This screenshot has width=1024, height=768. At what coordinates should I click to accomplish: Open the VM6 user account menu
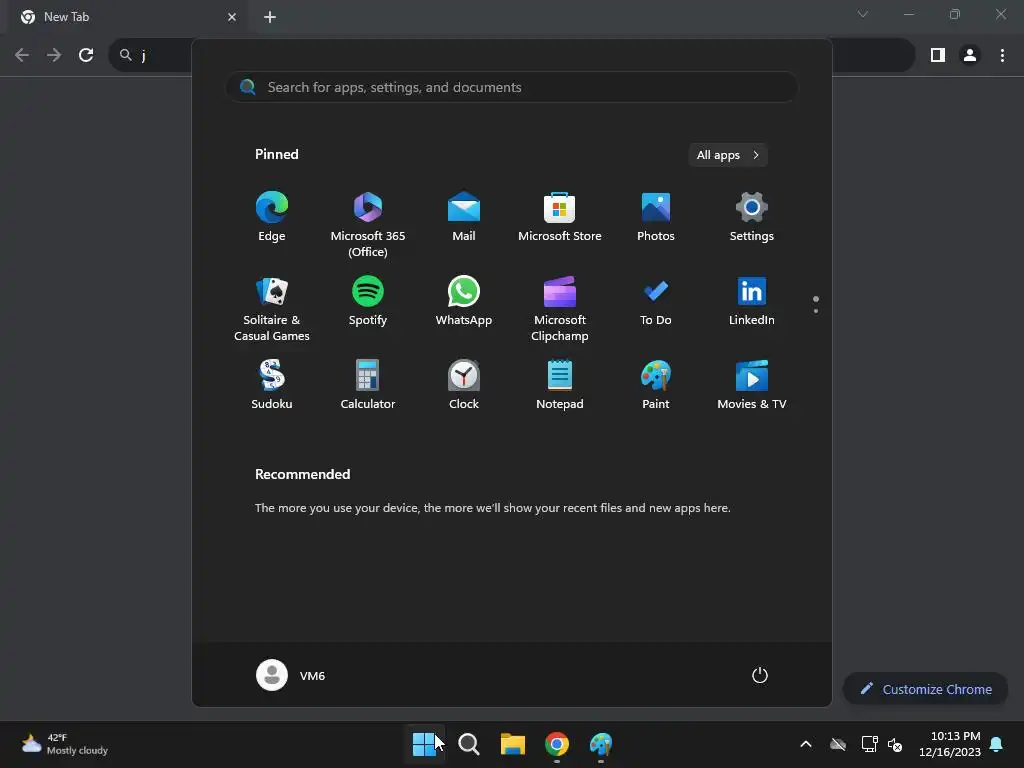point(291,675)
